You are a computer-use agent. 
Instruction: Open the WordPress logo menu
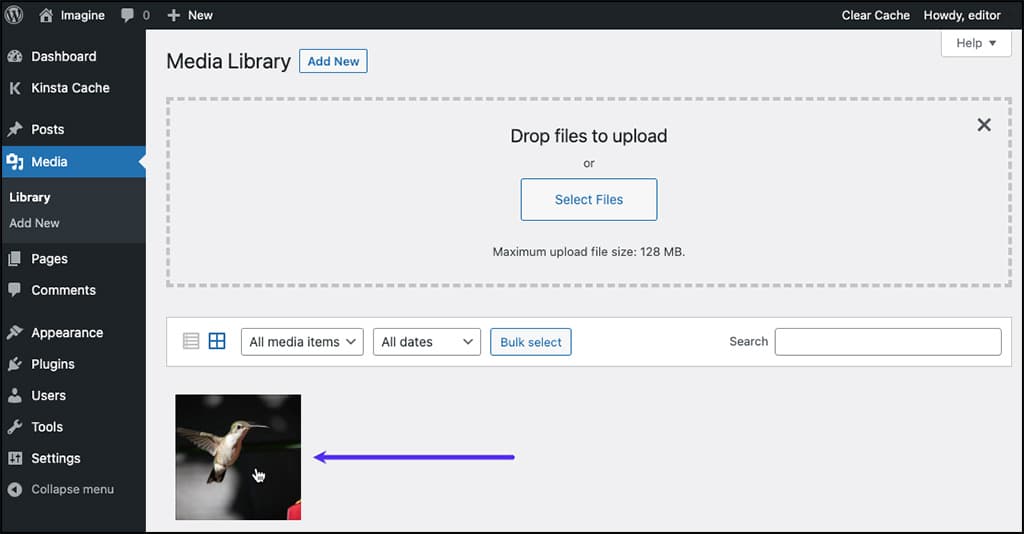pos(14,15)
